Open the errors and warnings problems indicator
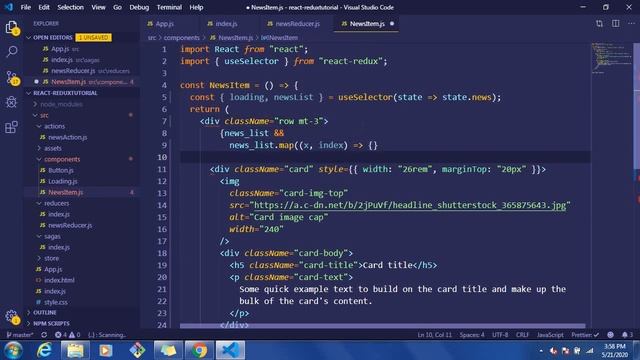 click(x=68, y=335)
